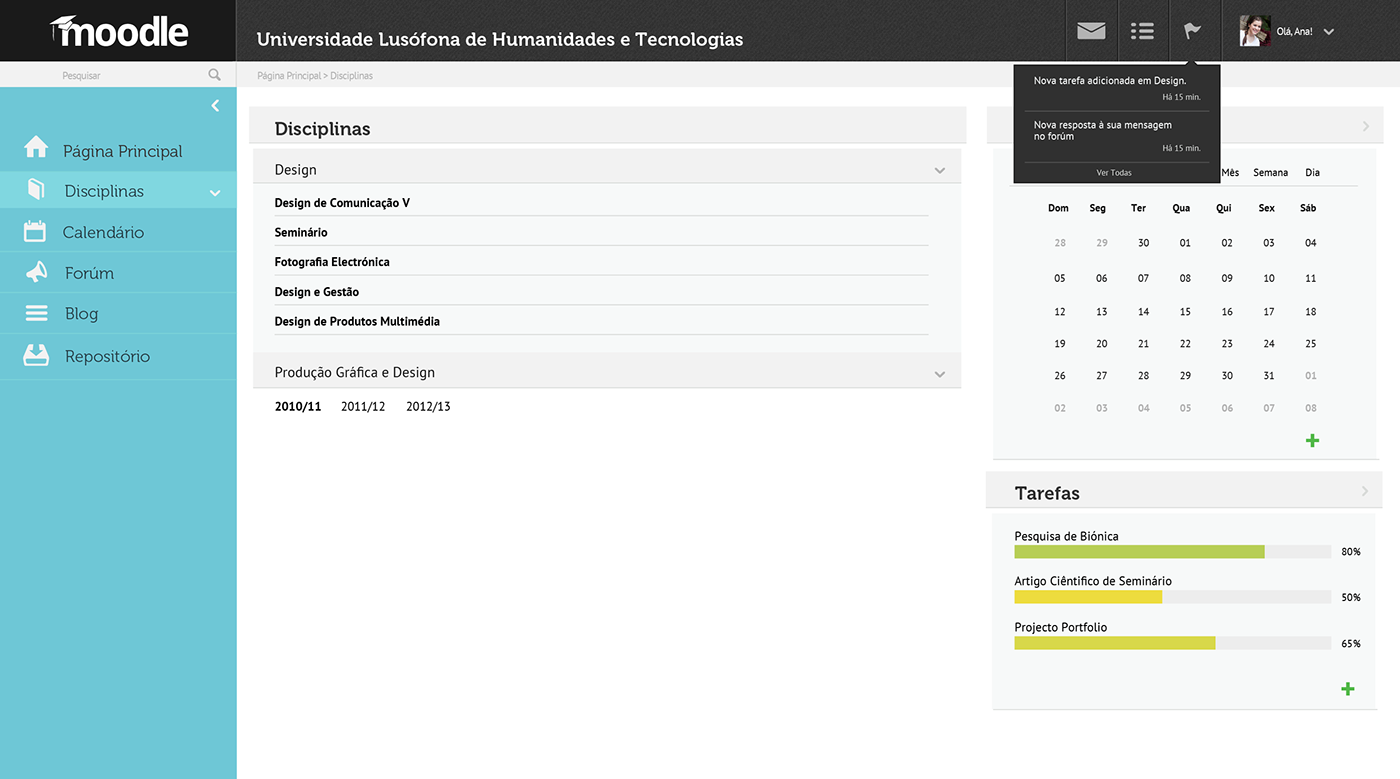Switch calendar to Semana view
Image resolution: width=1400 pixels, height=779 pixels.
click(x=1271, y=173)
